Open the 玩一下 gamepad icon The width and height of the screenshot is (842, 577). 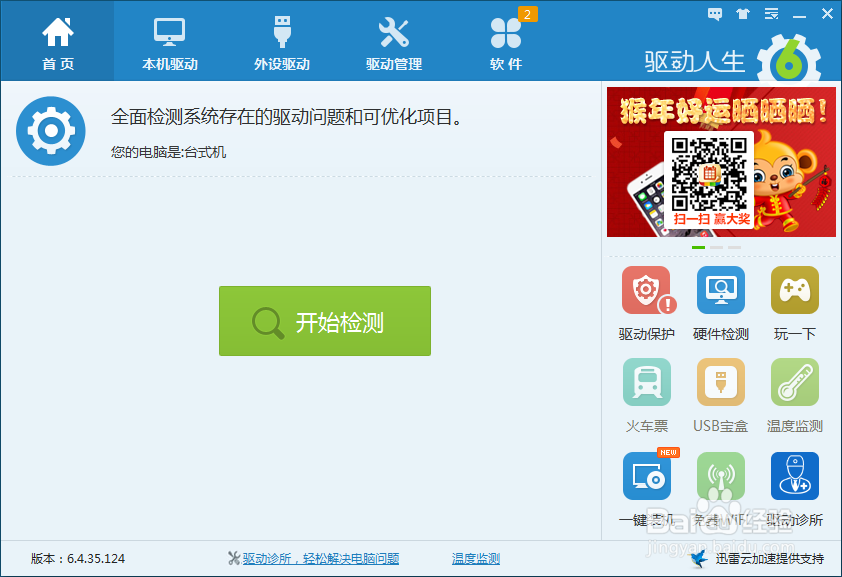[795, 290]
